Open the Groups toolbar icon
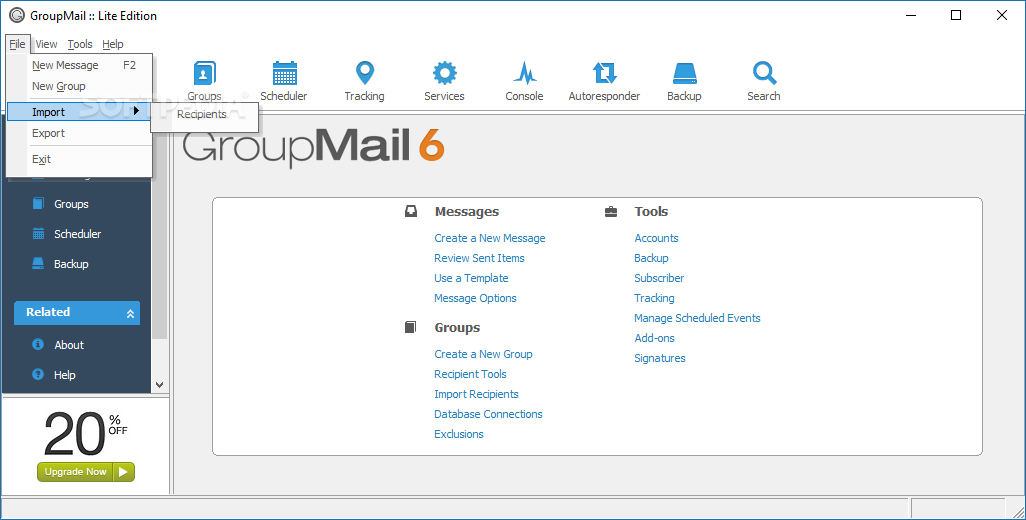This screenshot has width=1026, height=520. (204, 73)
